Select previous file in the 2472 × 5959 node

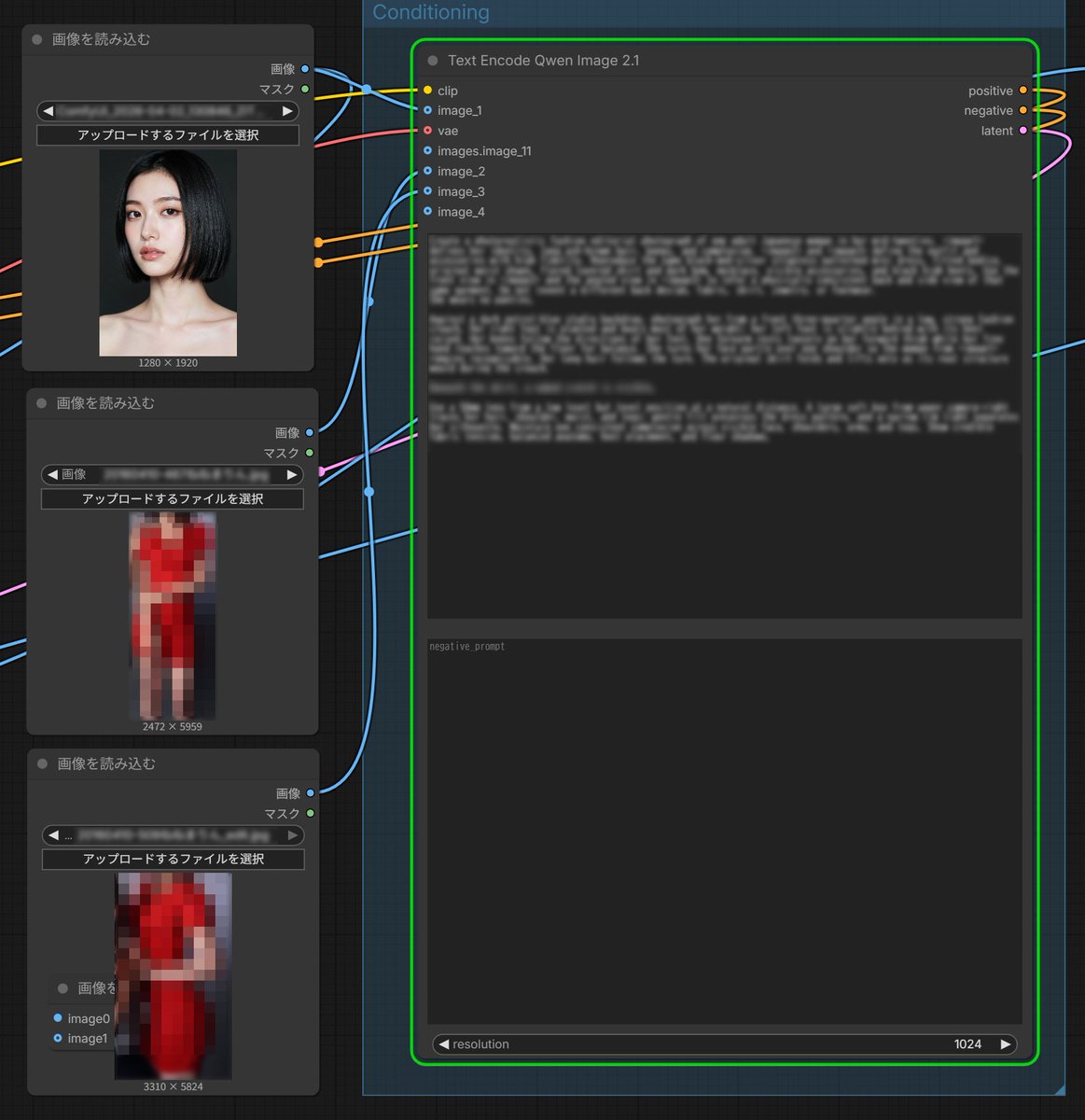coord(53,475)
